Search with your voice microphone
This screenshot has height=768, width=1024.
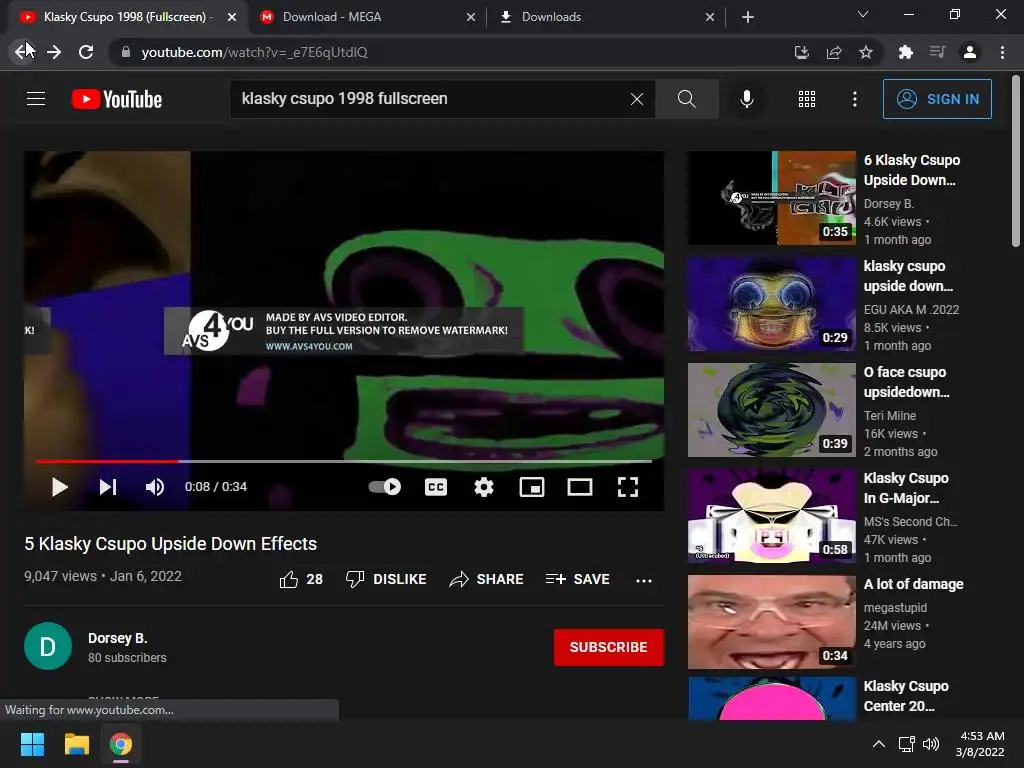point(747,99)
